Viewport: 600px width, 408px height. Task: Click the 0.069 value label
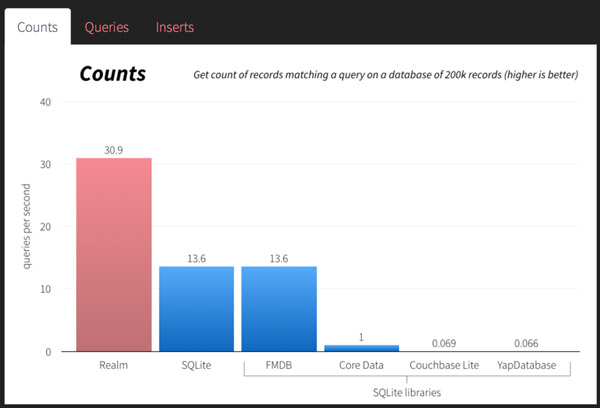(x=445, y=343)
